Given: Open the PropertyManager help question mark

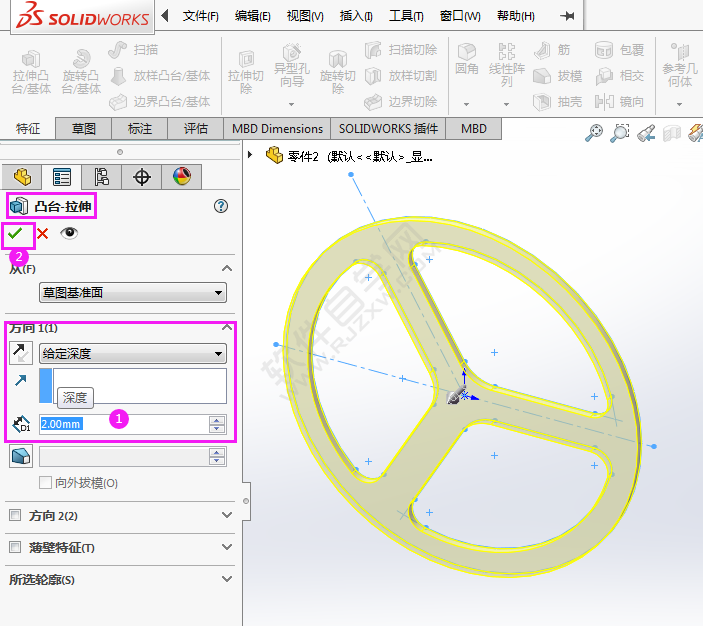Looking at the screenshot, I should (x=221, y=206).
